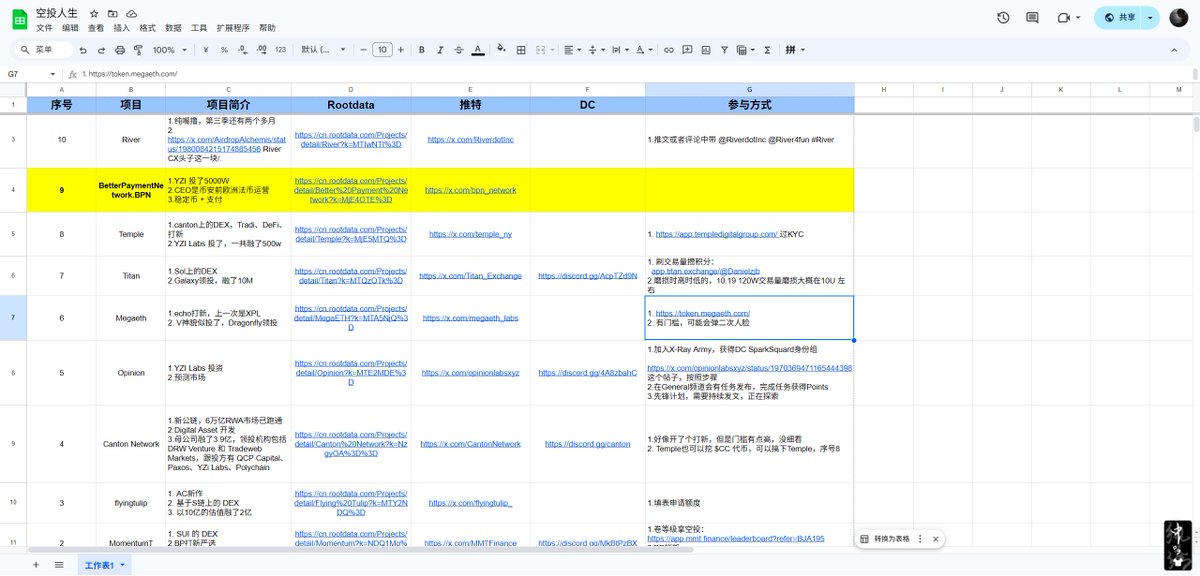Open the all sheets list icon
This screenshot has height=576, width=1200.
[x=59, y=565]
